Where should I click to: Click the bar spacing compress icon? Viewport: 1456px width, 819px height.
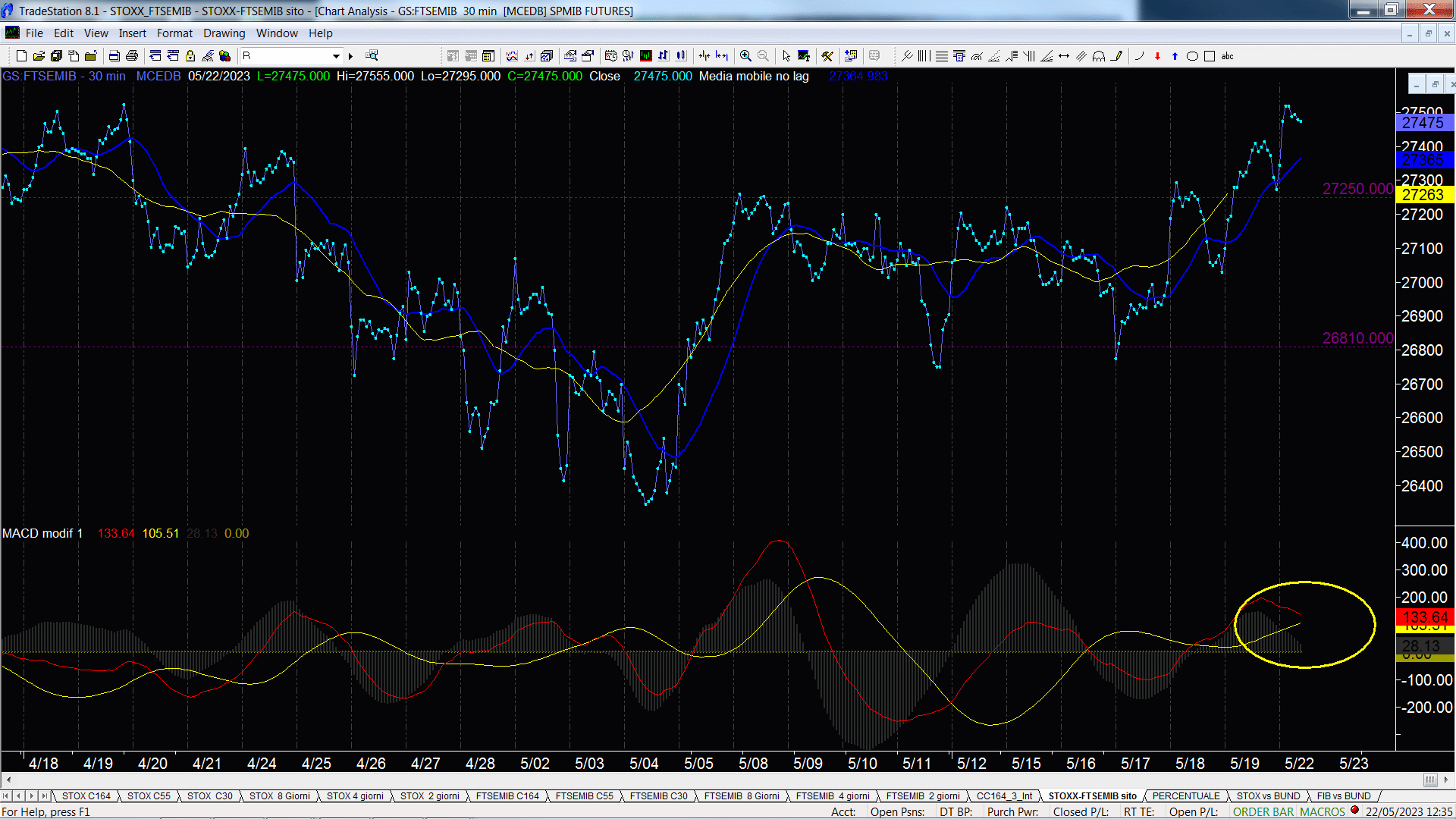coord(704,56)
